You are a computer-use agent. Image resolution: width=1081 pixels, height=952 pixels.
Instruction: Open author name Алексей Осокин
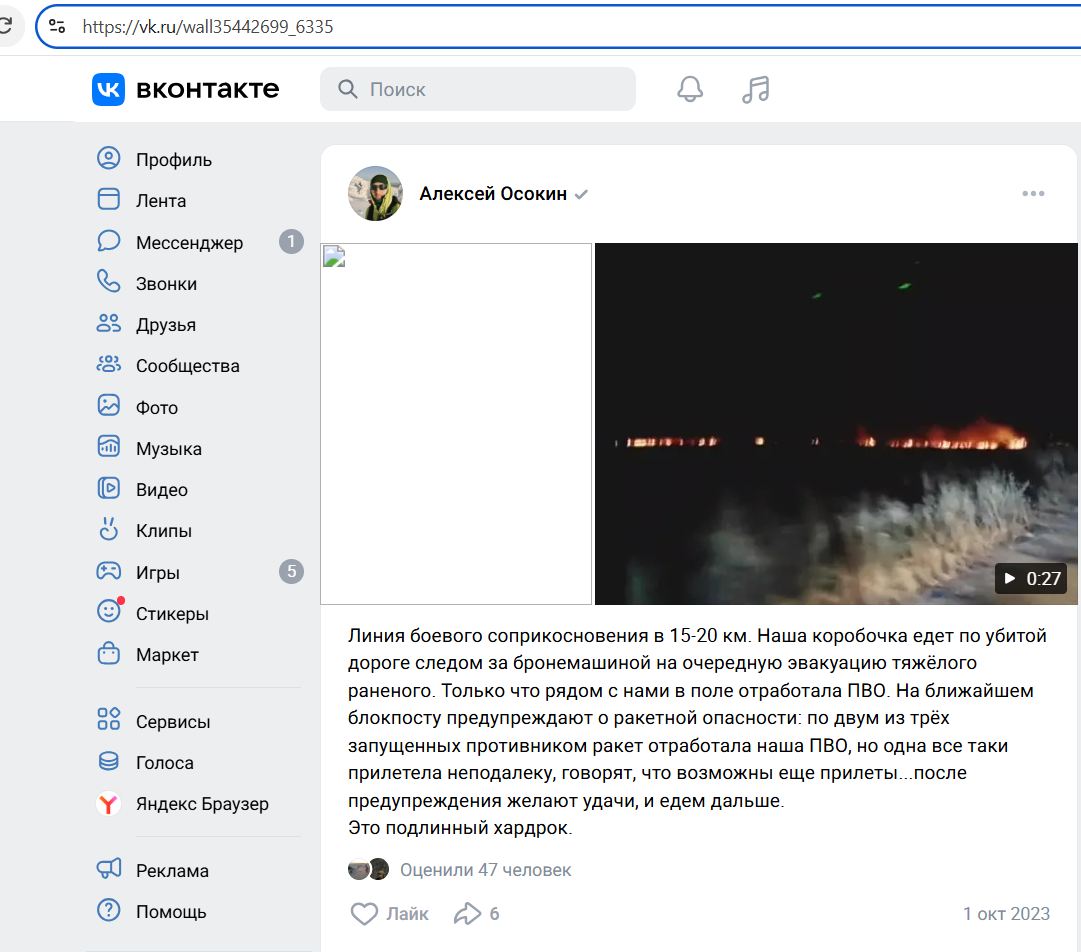click(493, 194)
